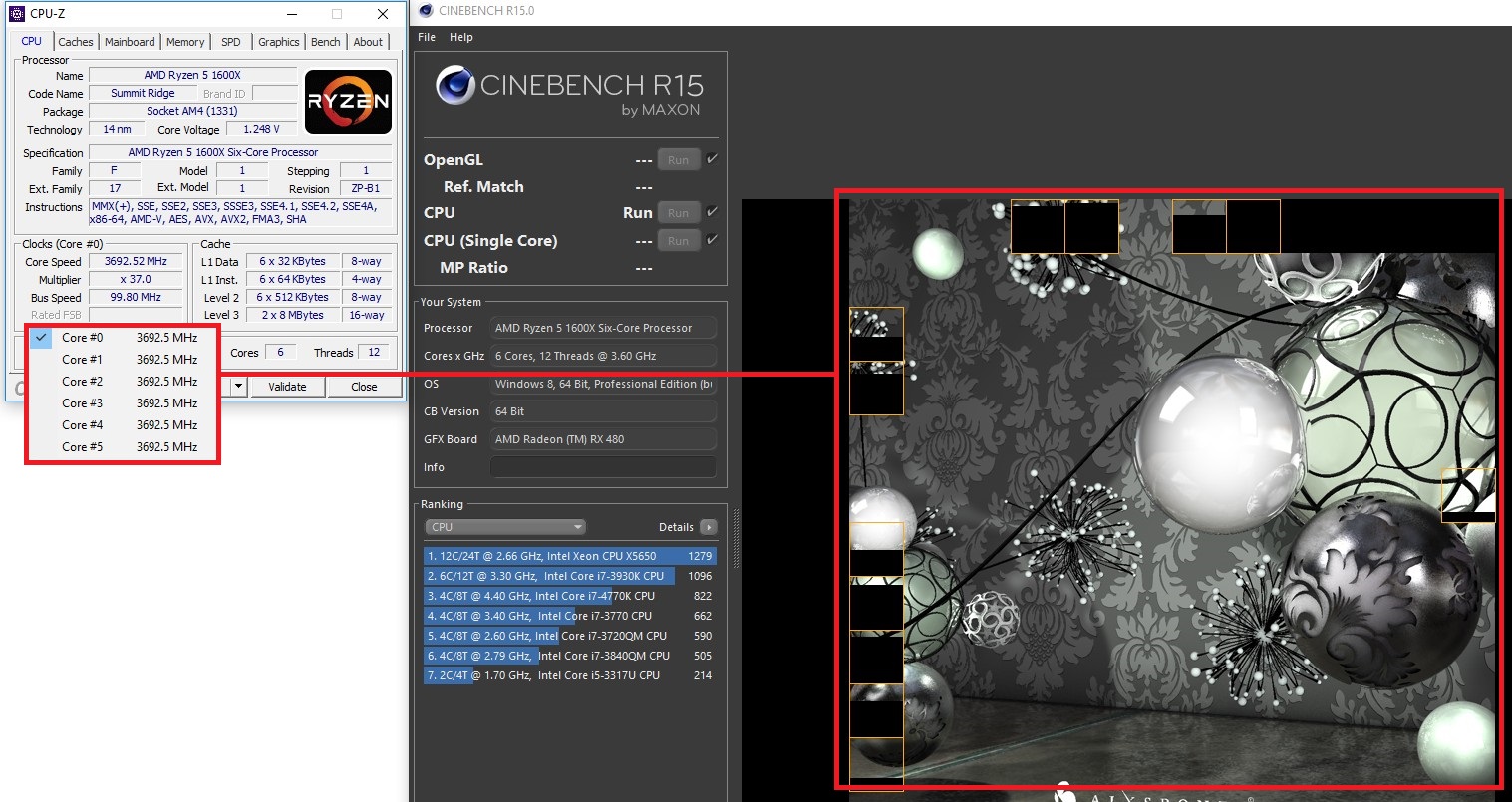Open the Memory tab in CPU-Z

tap(185, 42)
